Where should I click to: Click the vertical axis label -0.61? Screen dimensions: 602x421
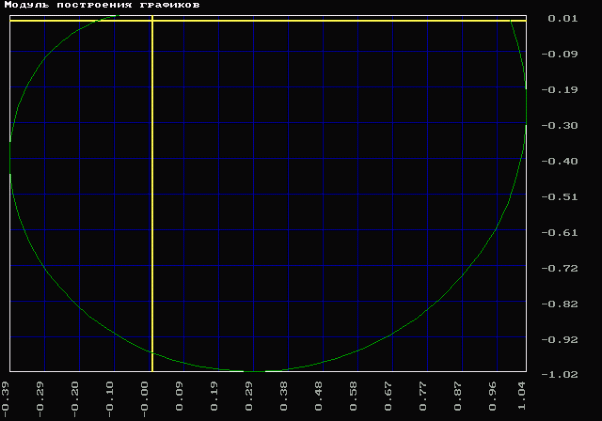(x=559, y=233)
